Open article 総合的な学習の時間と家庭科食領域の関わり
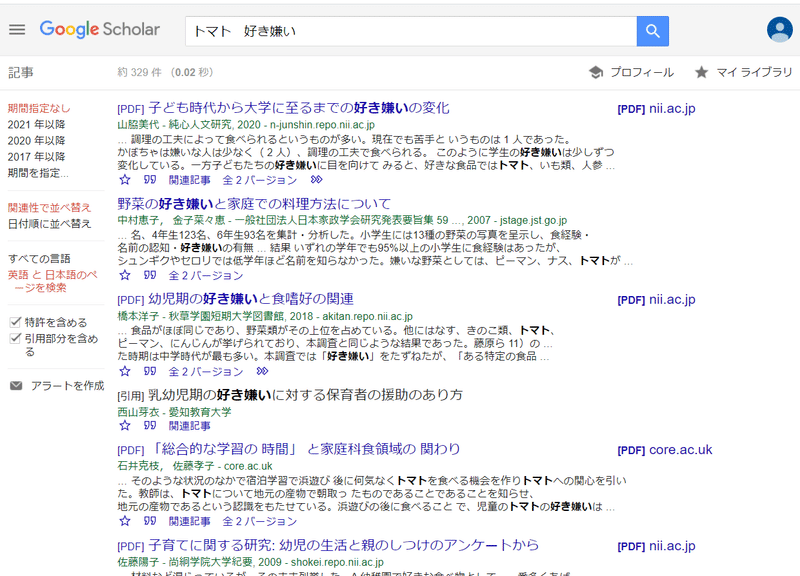 [x=307, y=449]
